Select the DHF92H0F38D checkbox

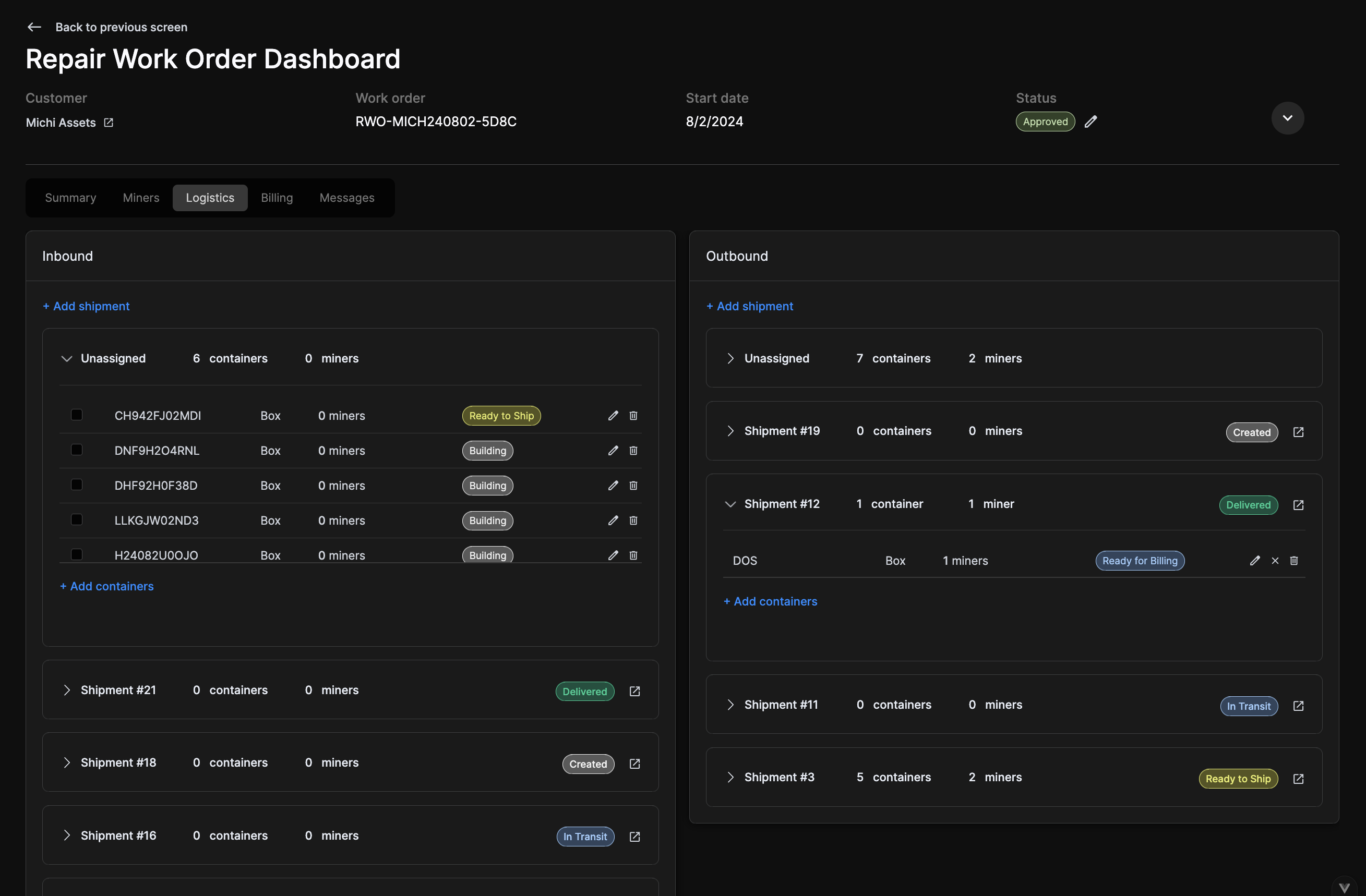pyautogui.click(x=76, y=485)
